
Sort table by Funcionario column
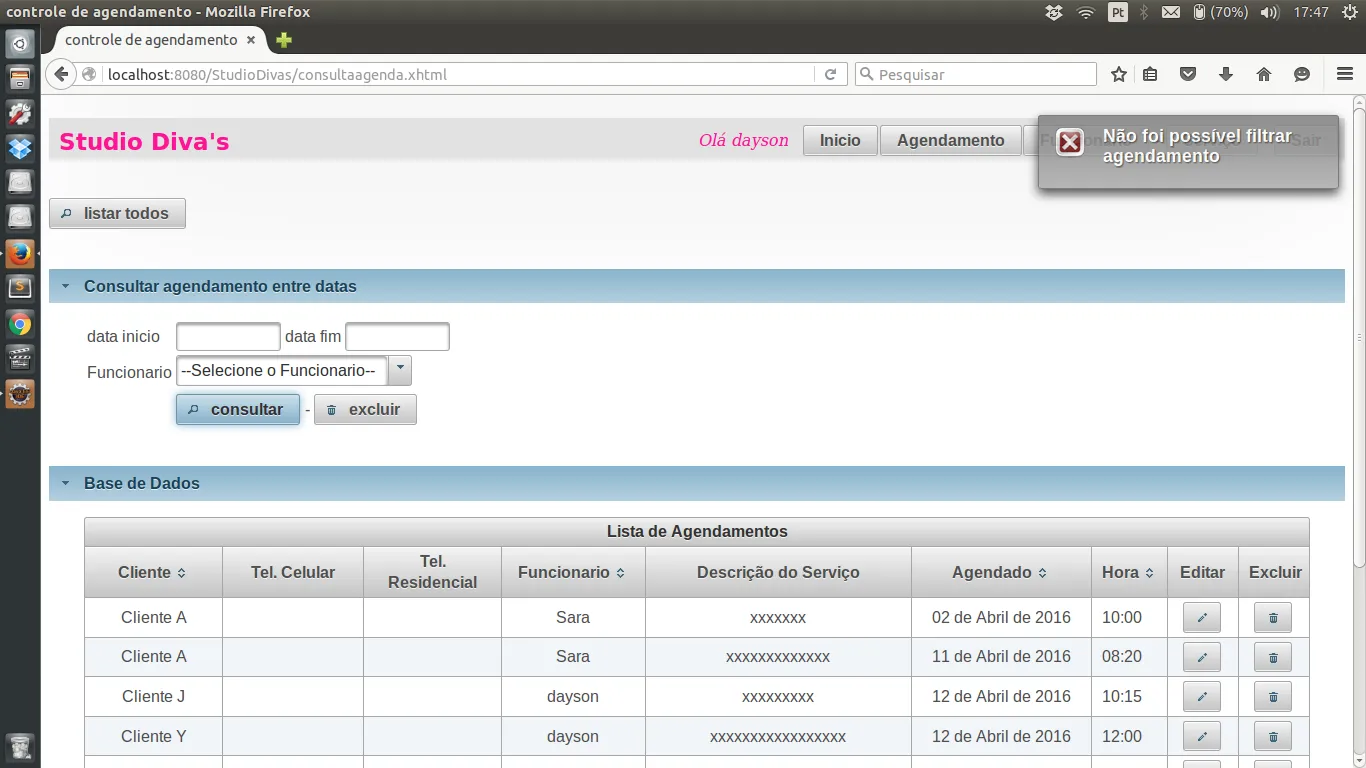pyautogui.click(x=621, y=573)
